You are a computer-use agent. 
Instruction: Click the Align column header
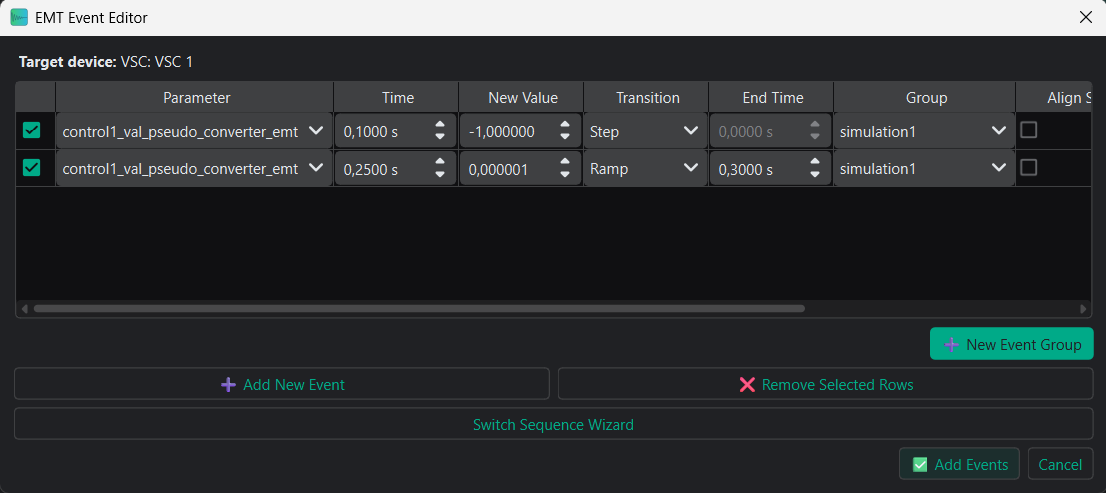(1055, 97)
